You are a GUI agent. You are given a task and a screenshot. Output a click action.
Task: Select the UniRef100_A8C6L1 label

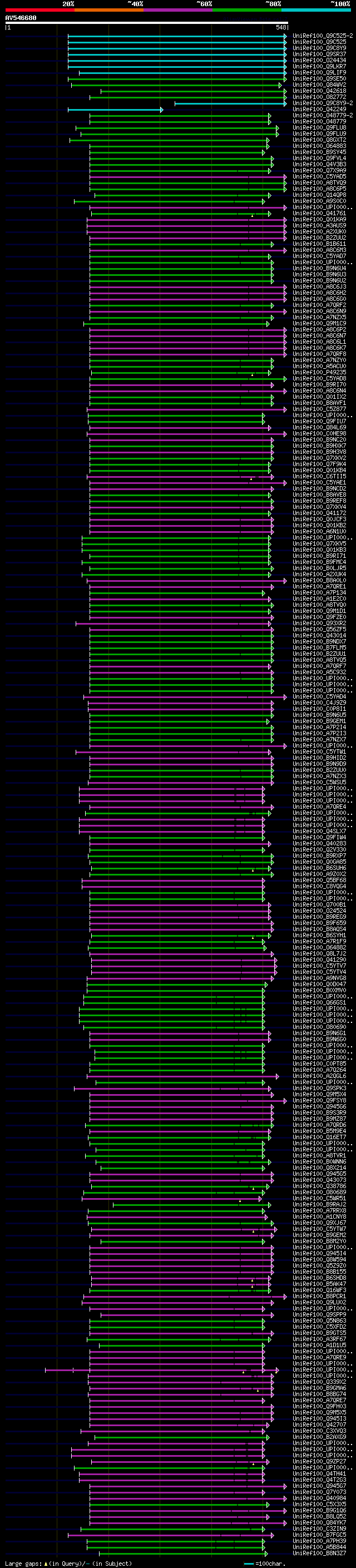point(319,342)
